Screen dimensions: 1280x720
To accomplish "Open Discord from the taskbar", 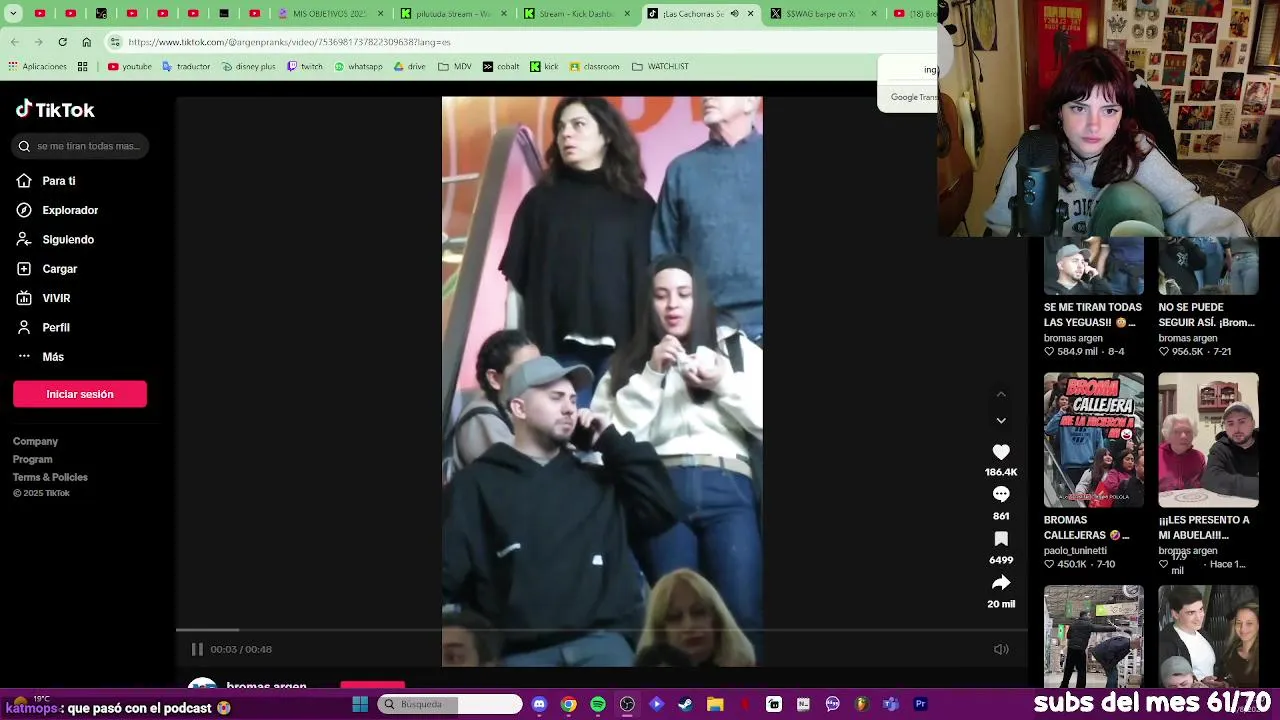I will point(539,704).
